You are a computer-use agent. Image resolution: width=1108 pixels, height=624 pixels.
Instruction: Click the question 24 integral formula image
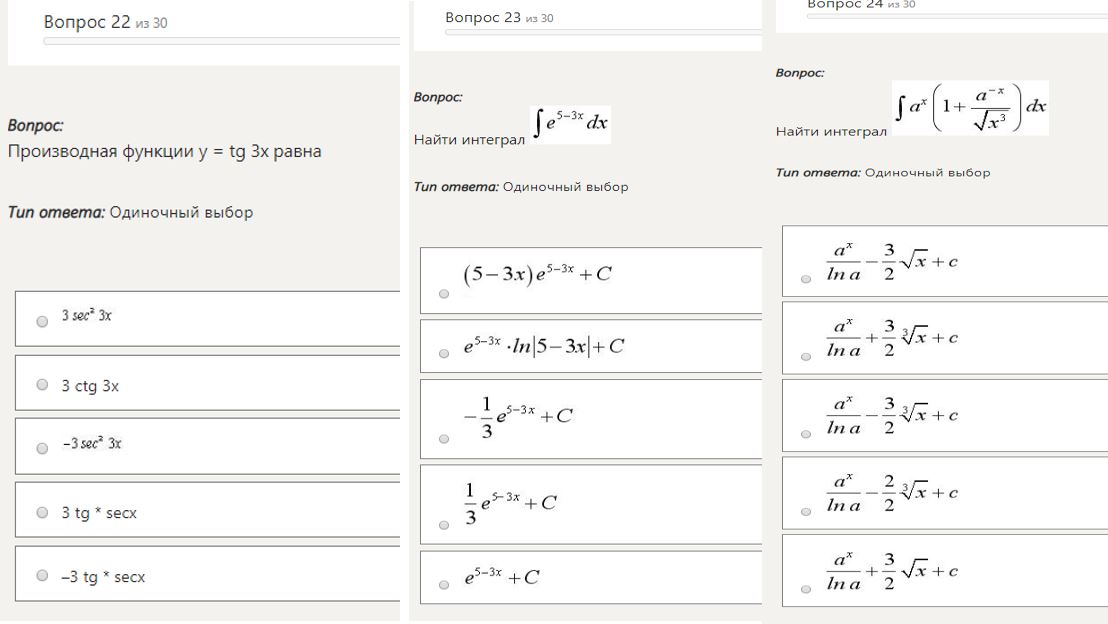[x=970, y=108]
